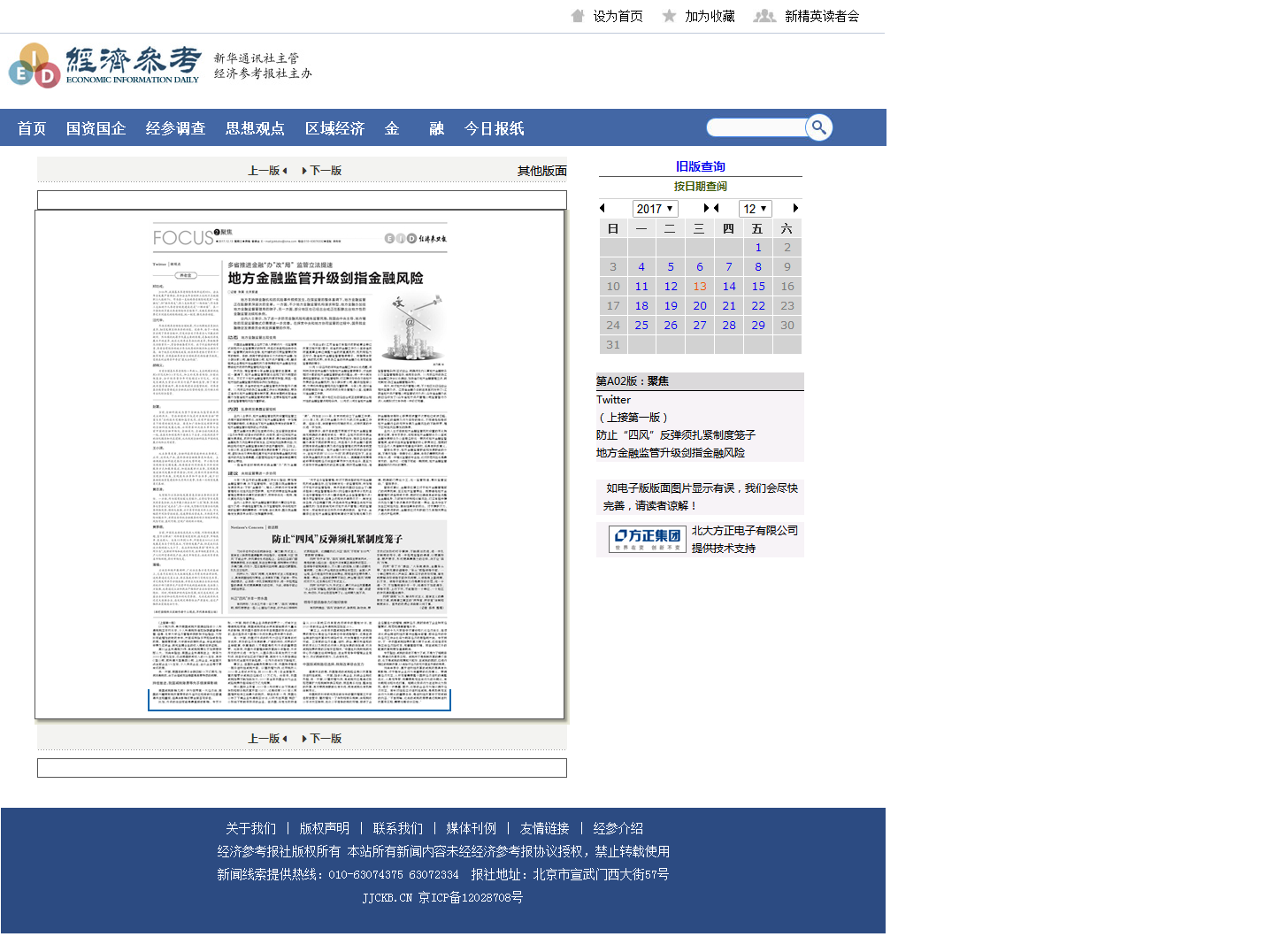This screenshot has width=1274, height=952.
Task: Open 经参调查 navigation tab
Action: click(175, 128)
